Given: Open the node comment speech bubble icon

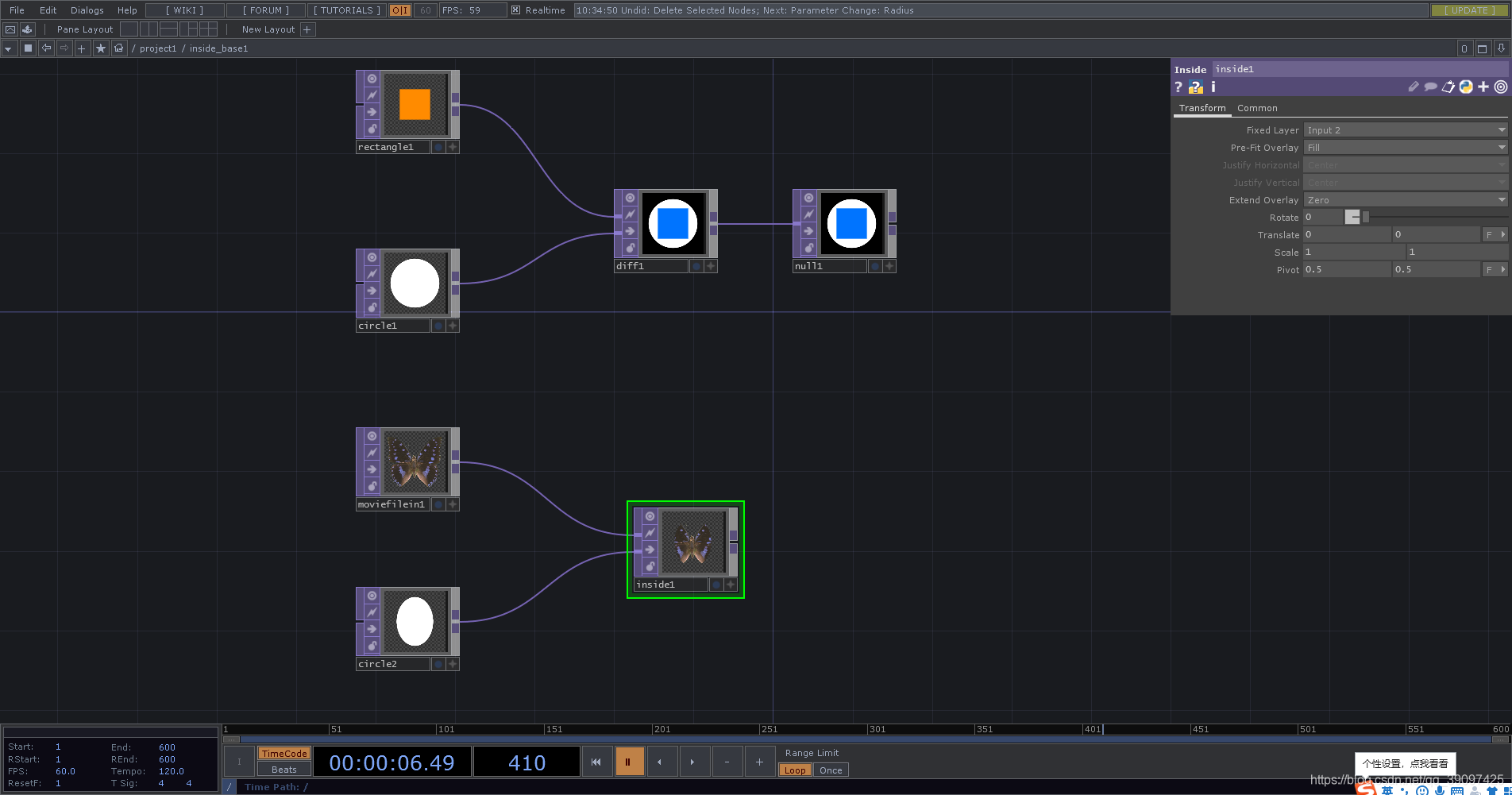Looking at the screenshot, I should [x=1430, y=87].
